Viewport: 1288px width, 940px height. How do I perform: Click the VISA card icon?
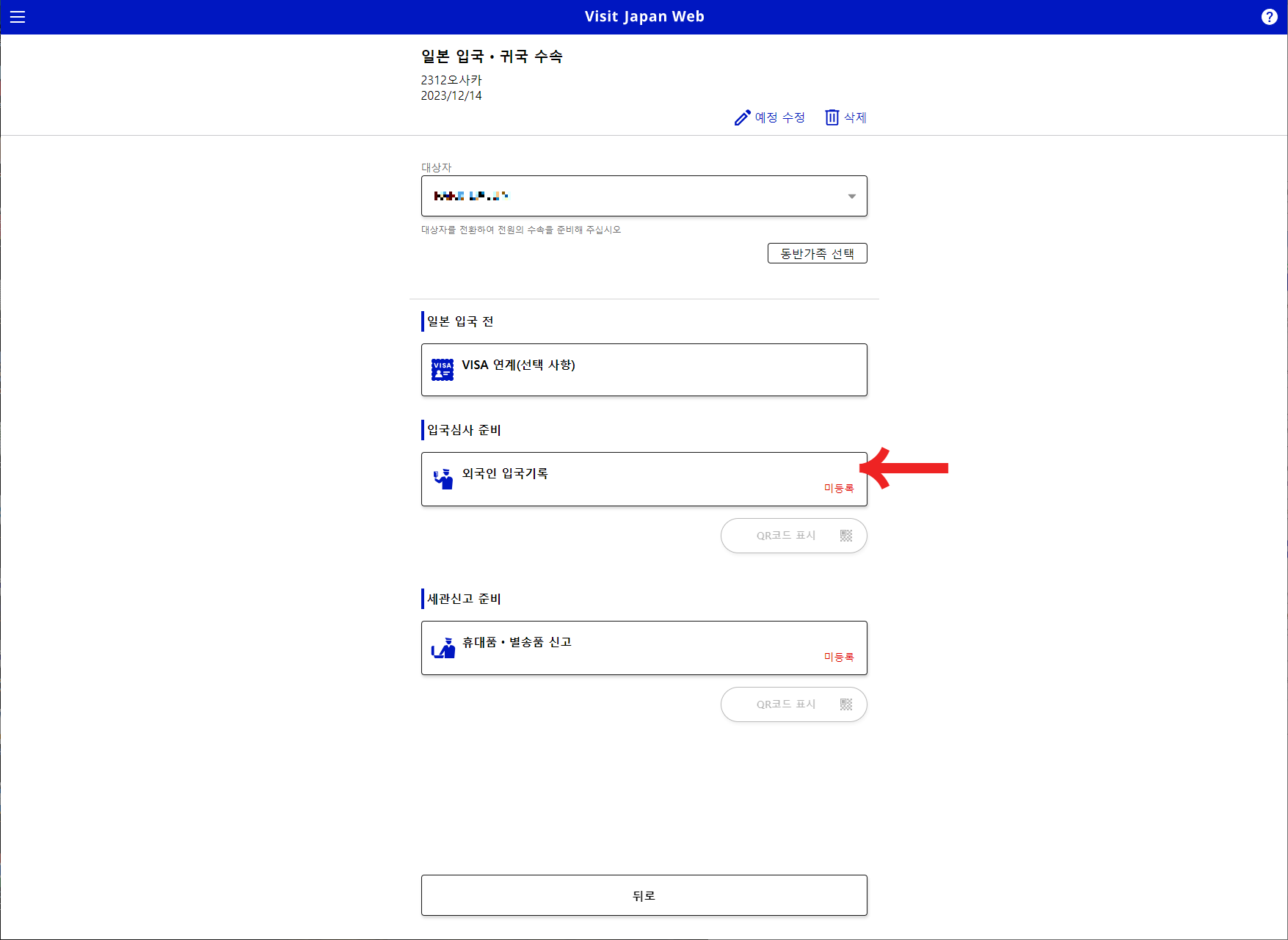click(443, 370)
